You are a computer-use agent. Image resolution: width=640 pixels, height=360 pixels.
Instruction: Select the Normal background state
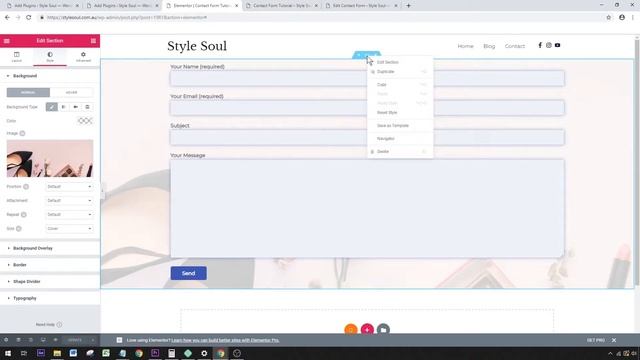(x=28, y=92)
